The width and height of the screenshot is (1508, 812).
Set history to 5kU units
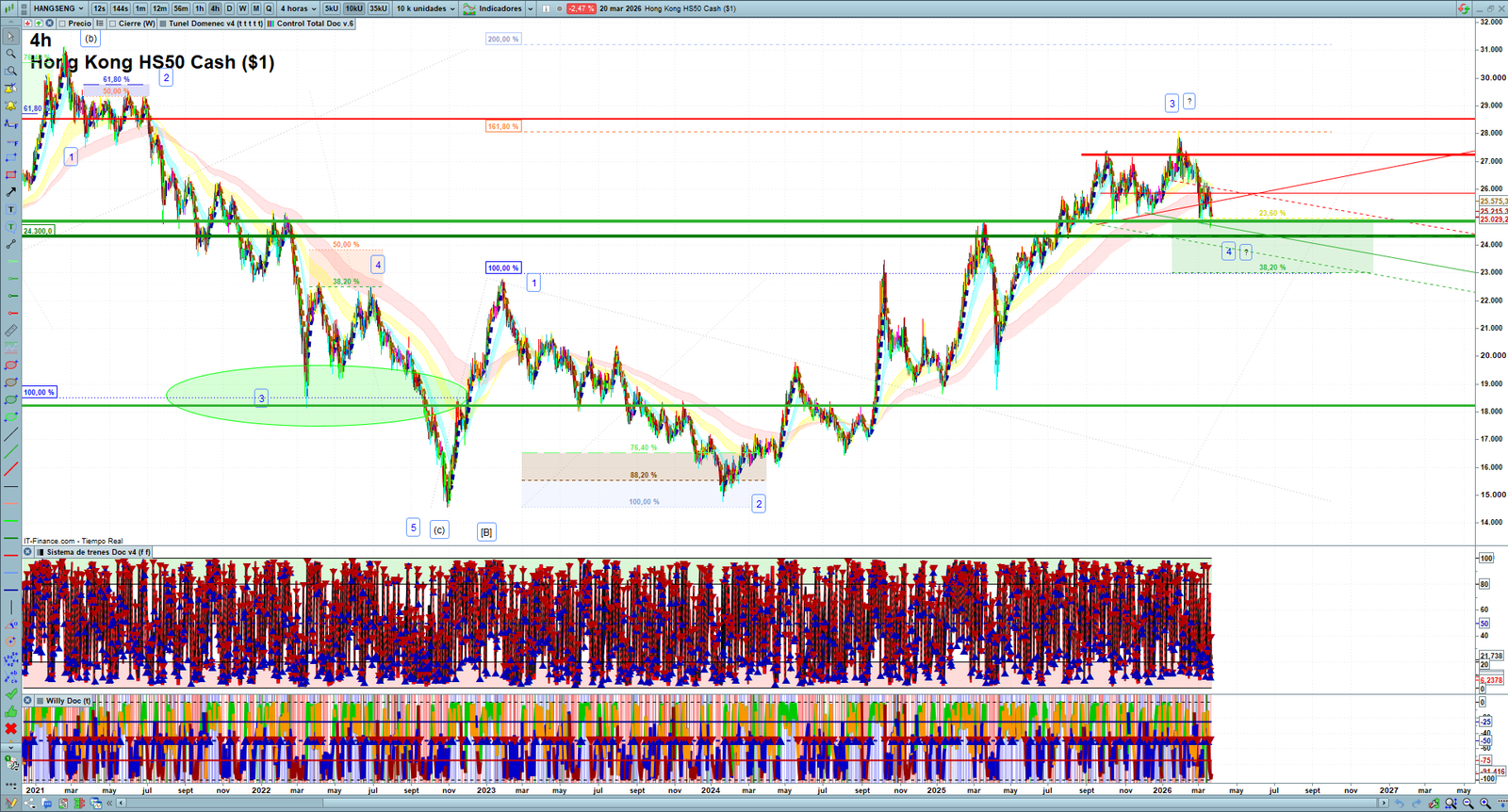[x=331, y=8]
